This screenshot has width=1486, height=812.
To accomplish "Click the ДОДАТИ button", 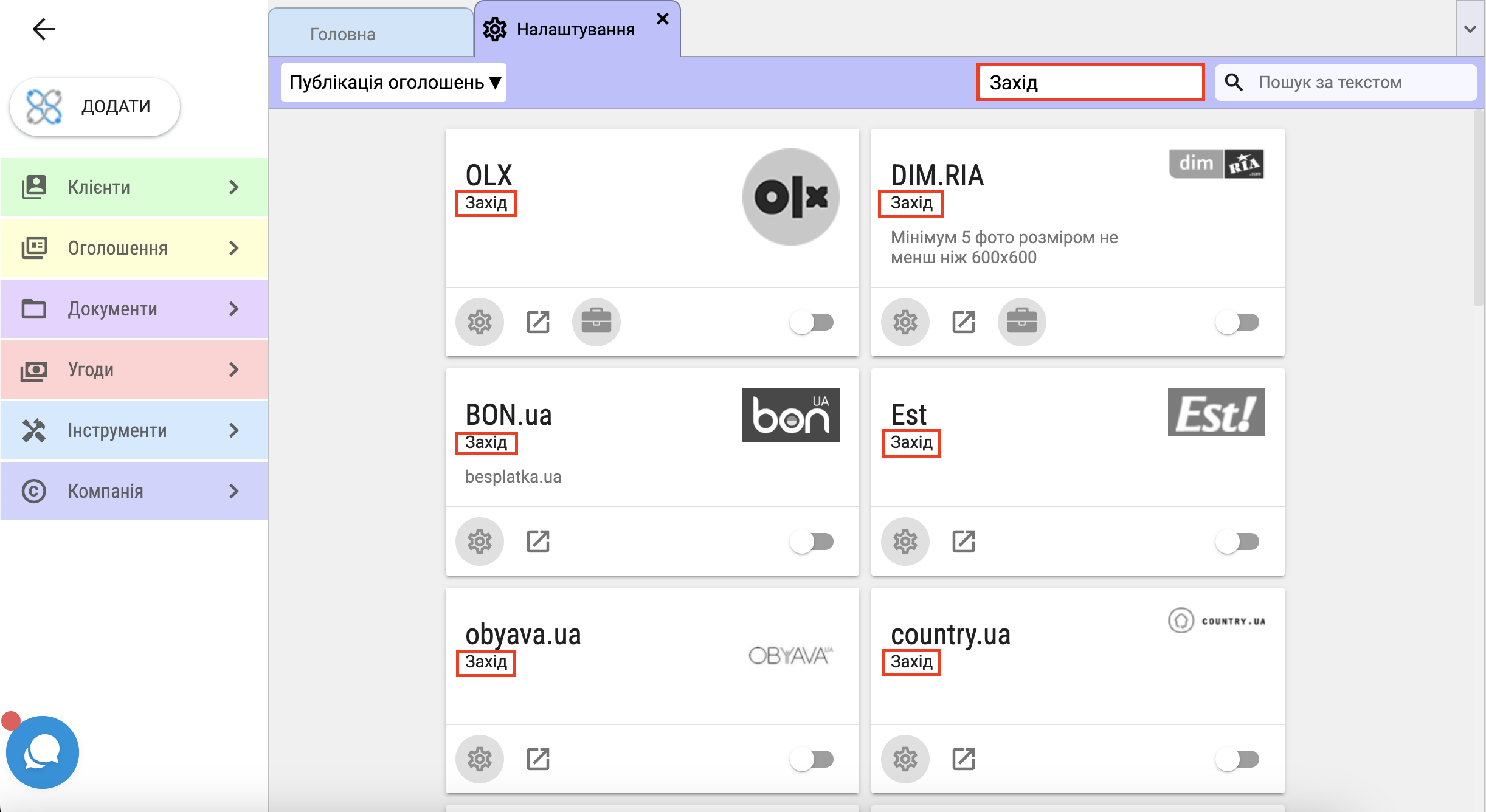I will [x=95, y=107].
